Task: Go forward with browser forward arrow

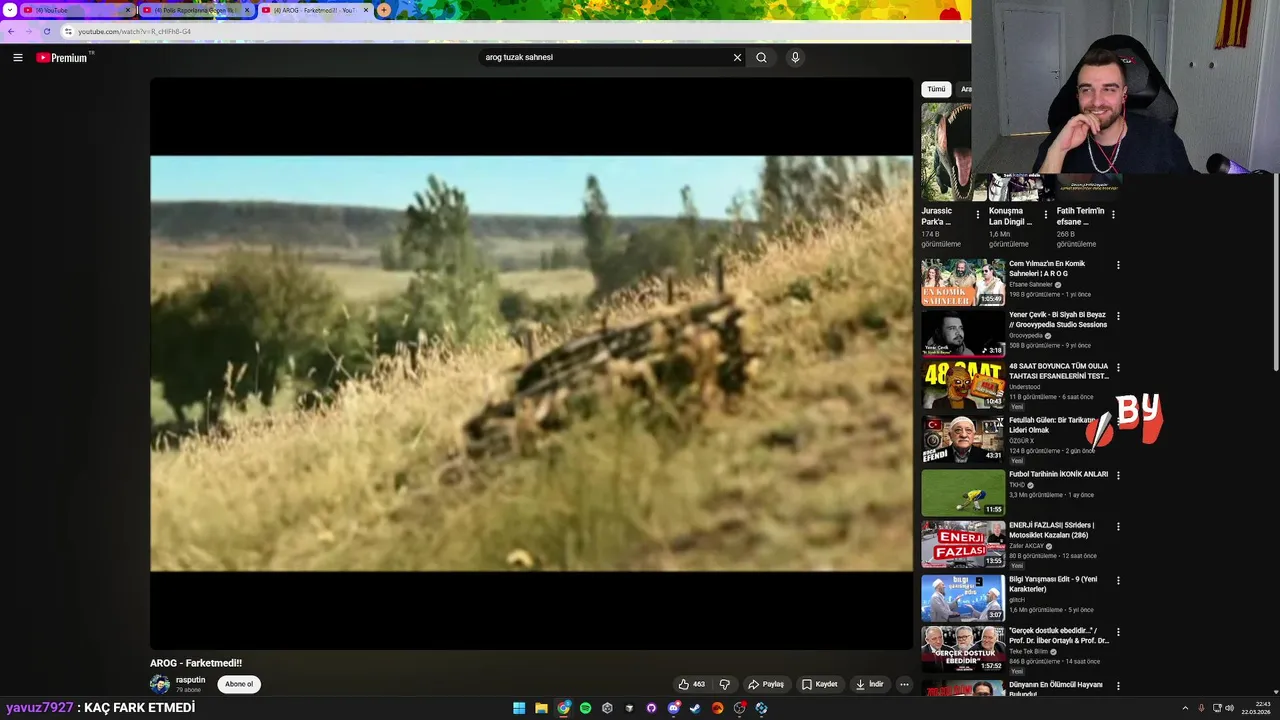Action: (28, 31)
